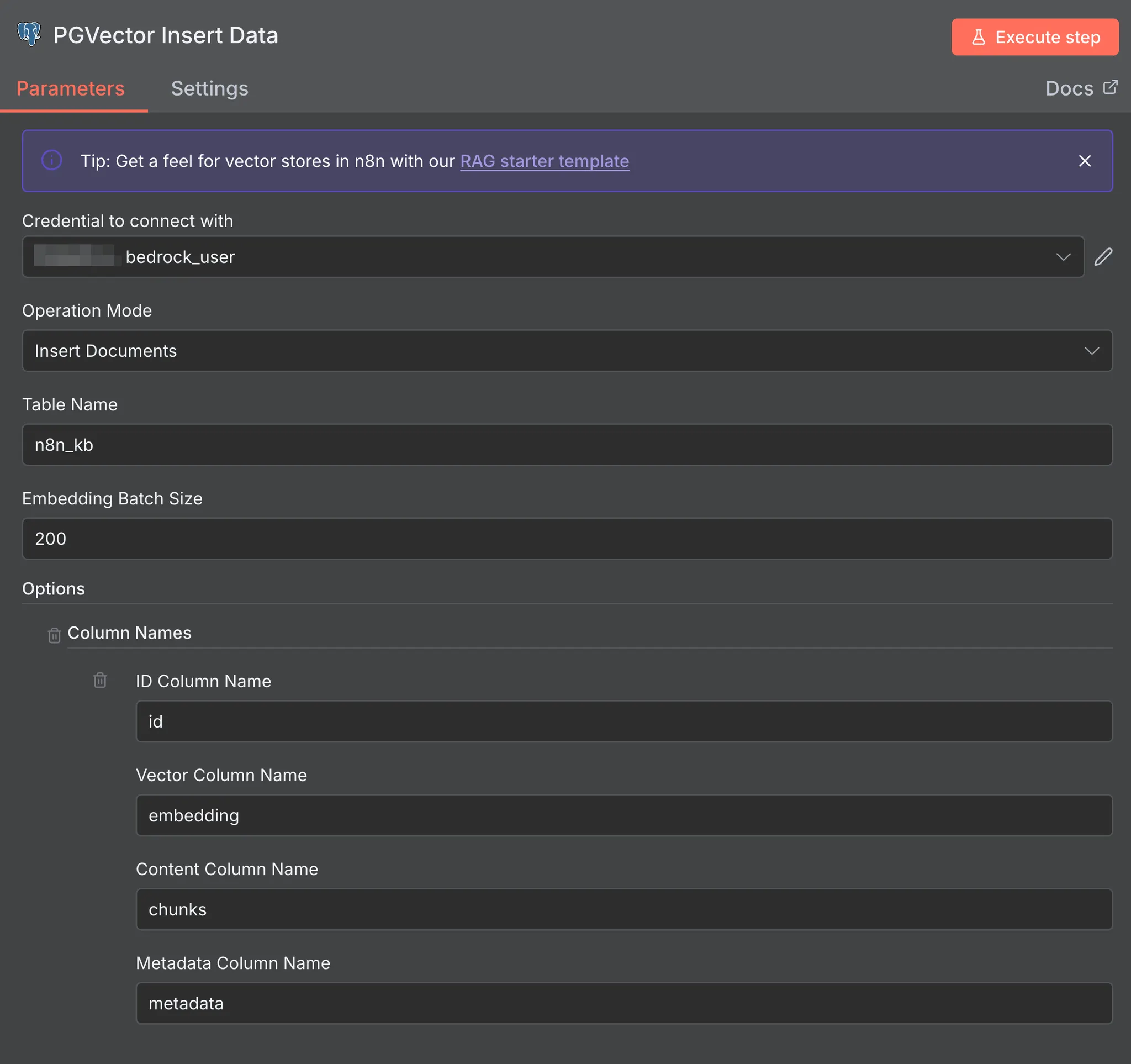Viewport: 1131px width, 1064px height.
Task: Click the credential dropdown chevron arrow
Action: tap(1063, 257)
